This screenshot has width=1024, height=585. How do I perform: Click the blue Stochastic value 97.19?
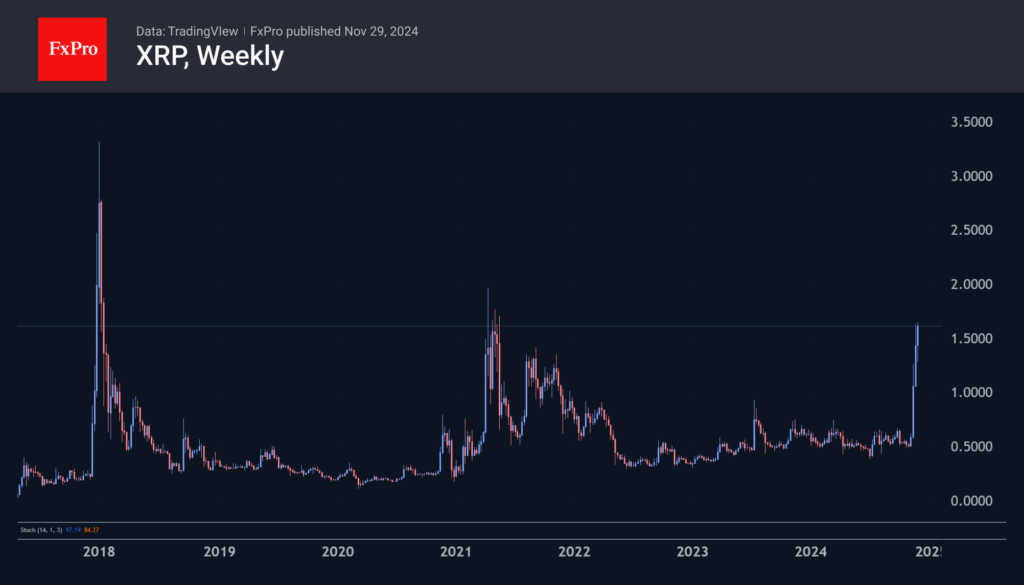[73, 529]
